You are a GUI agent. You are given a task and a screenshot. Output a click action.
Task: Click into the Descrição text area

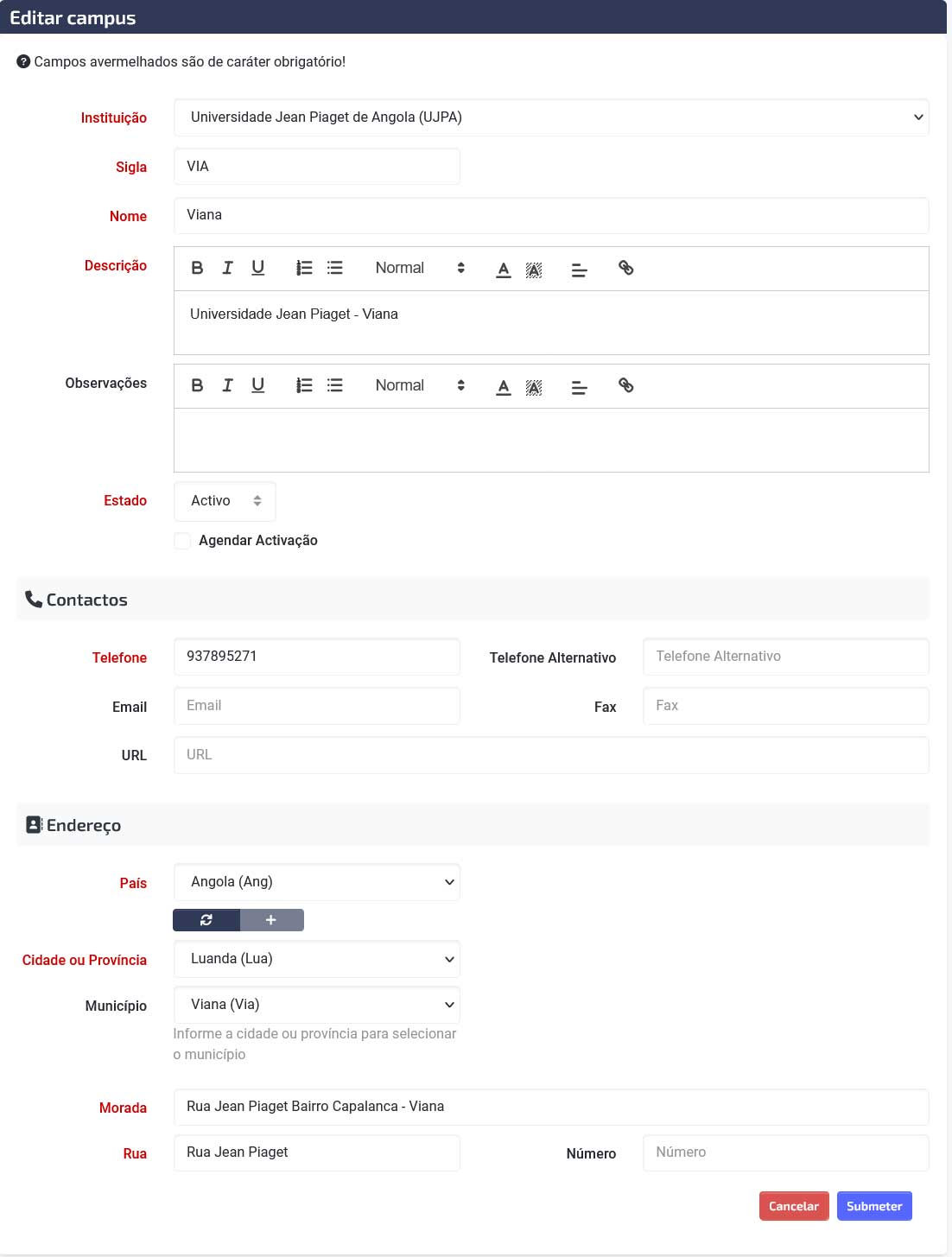(551, 322)
